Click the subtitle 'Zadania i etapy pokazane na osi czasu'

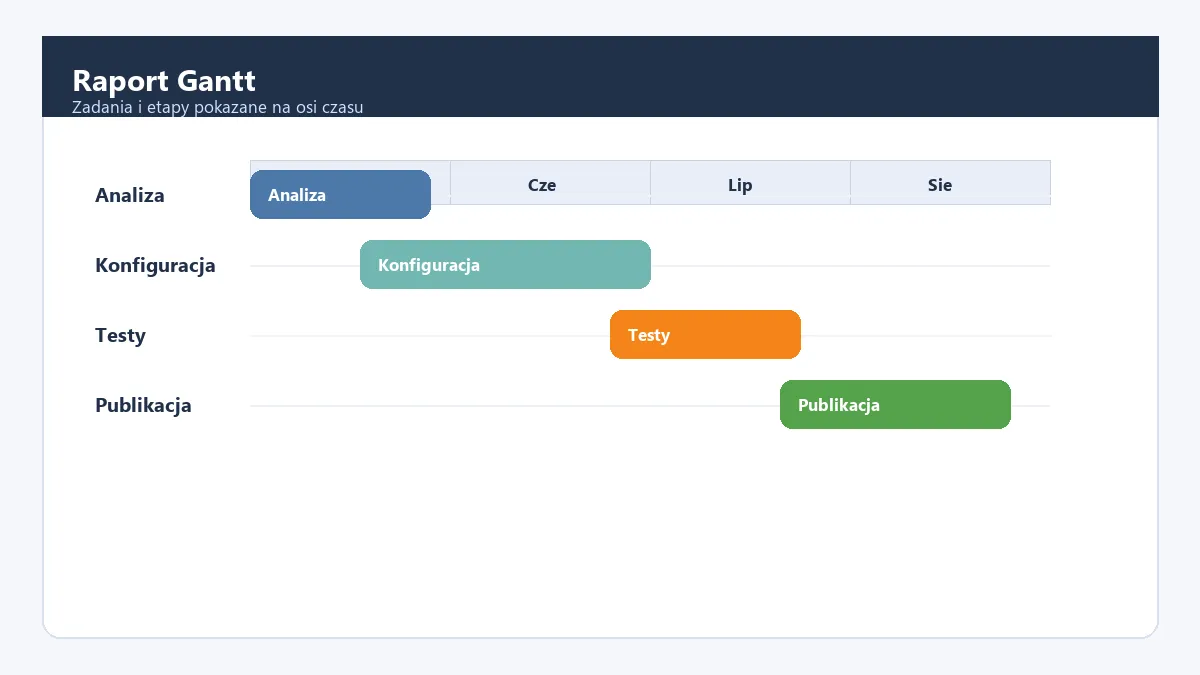(218, 108)
